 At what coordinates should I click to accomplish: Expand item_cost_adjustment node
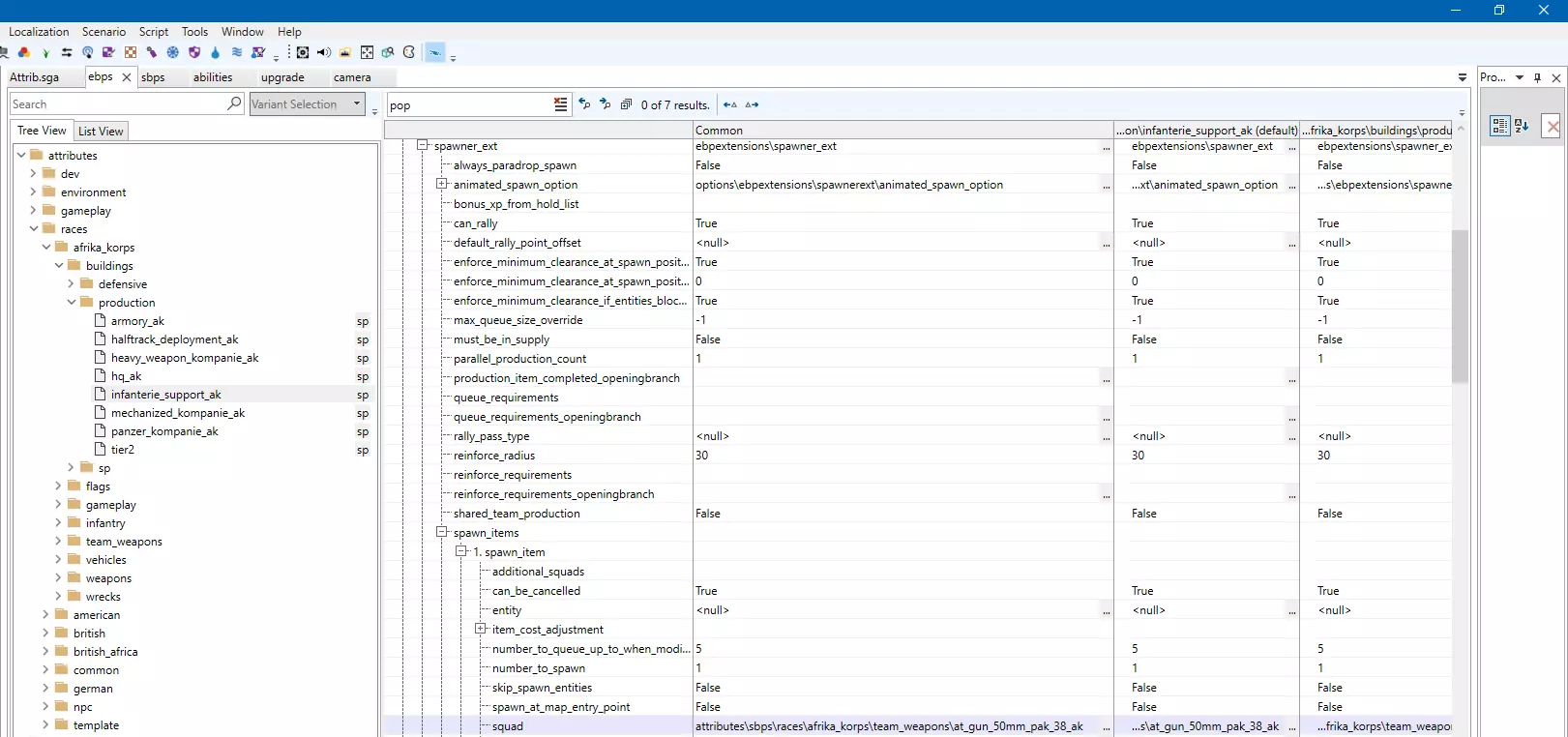(481, 630)
